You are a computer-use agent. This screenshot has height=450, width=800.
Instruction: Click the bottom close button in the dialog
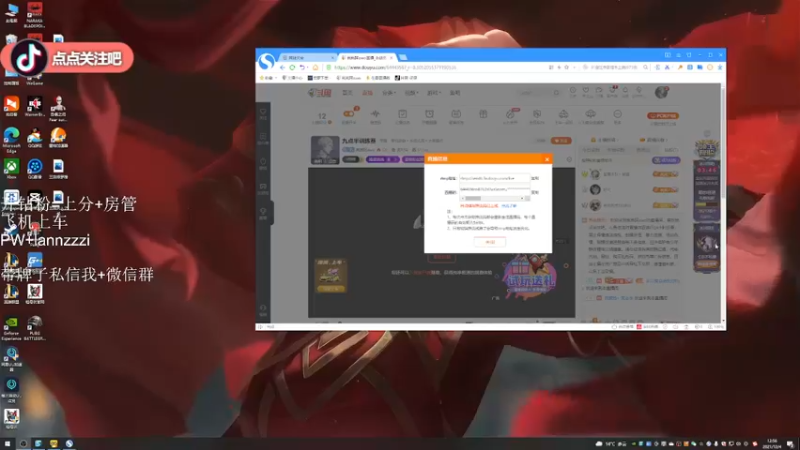[x=490, y=242]
